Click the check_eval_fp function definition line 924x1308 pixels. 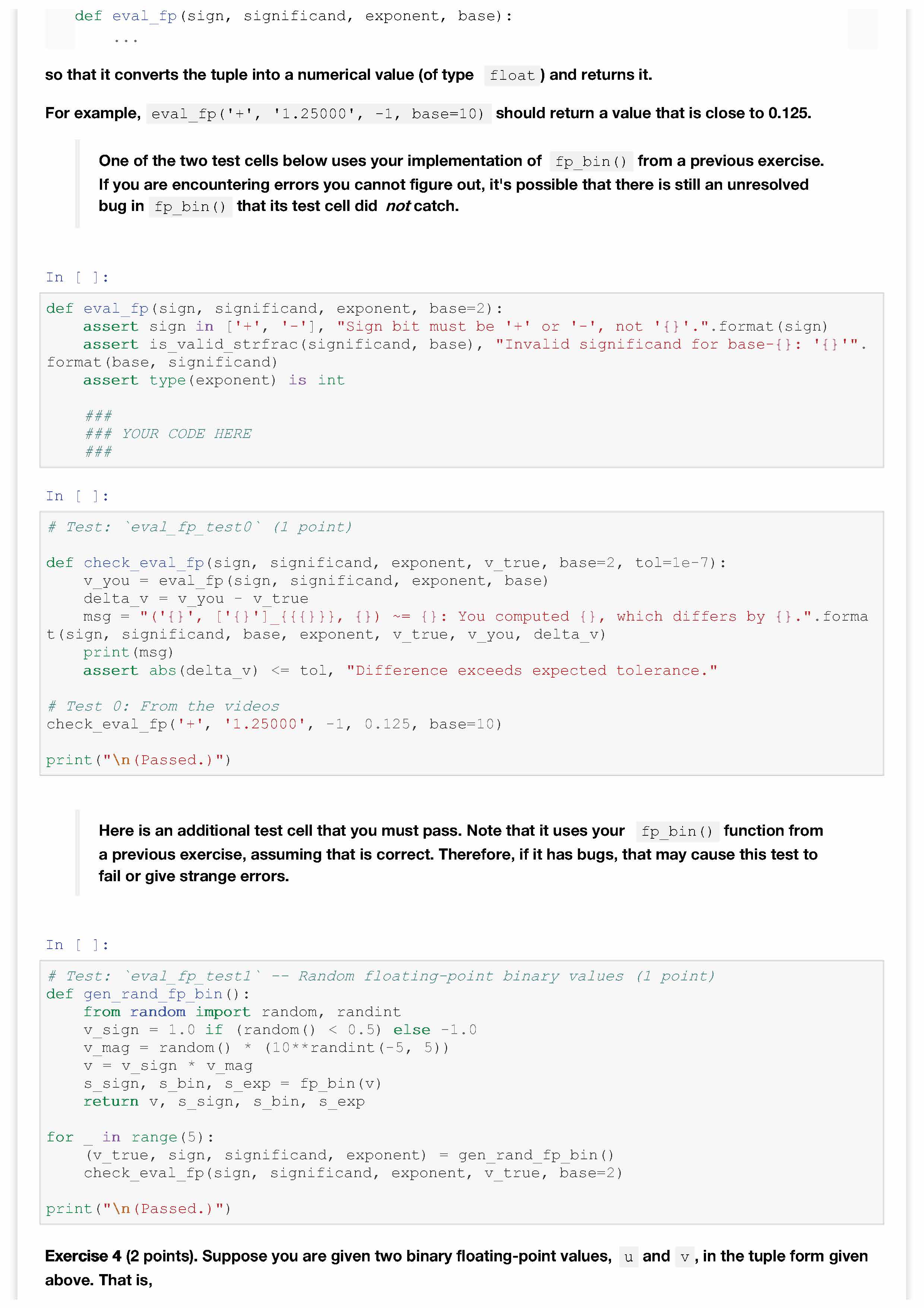[385, 563]
